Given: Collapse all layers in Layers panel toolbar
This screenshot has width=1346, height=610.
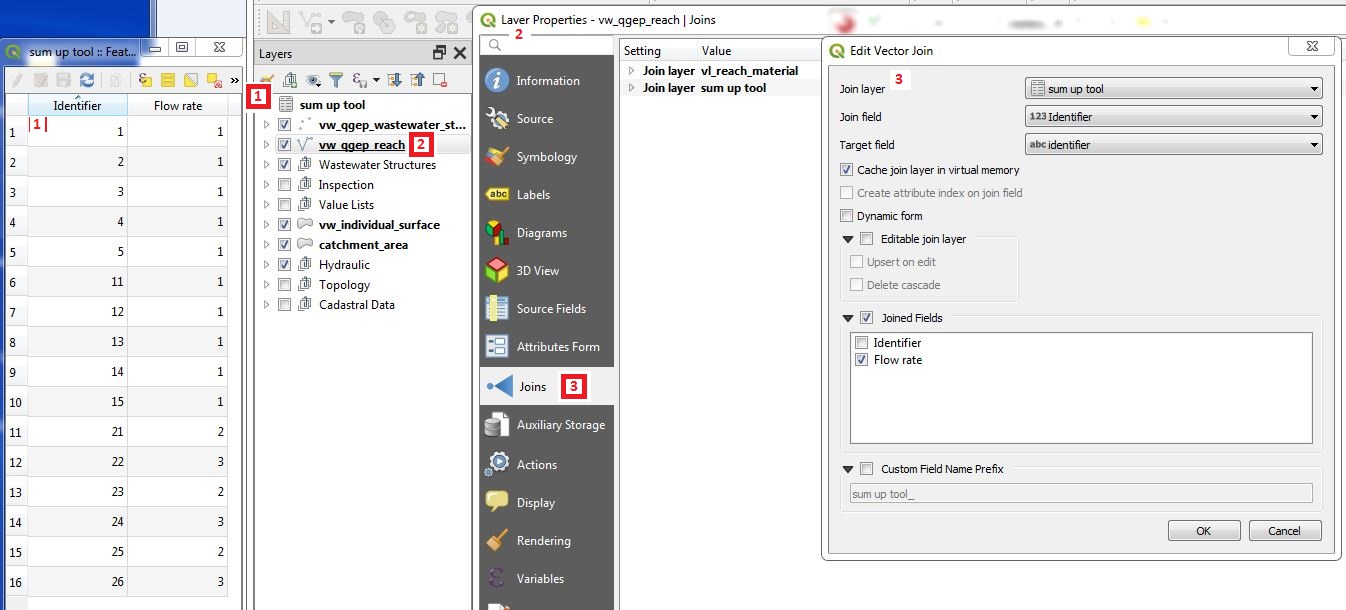Looking at the screenshot, I should click(x=418, y=80).
